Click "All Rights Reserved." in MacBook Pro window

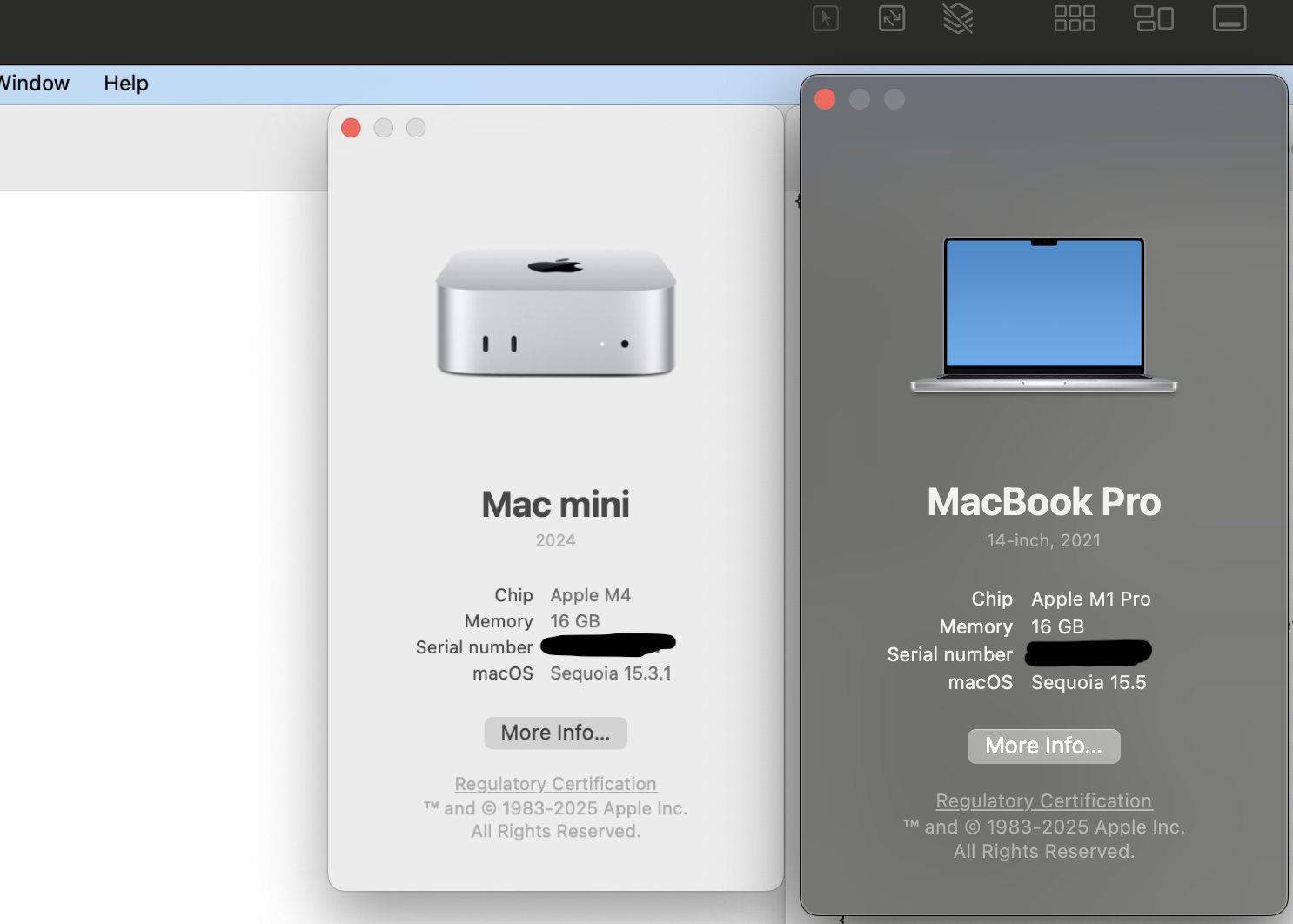[1044, 851]
